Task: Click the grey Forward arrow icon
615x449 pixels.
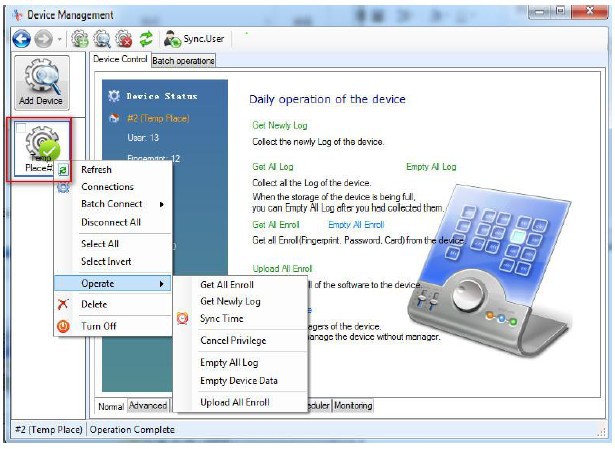Action: (44, 39)
